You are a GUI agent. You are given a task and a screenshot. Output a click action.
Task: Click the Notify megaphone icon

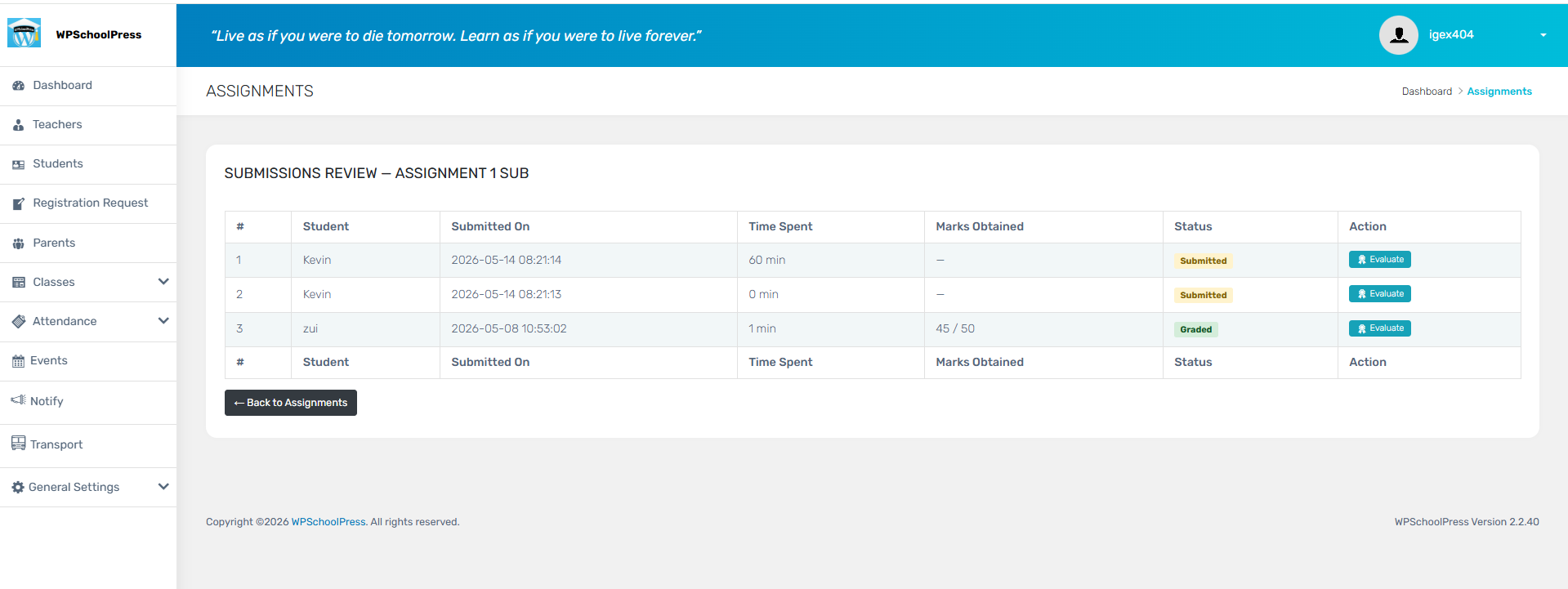click(x=18, y=400)
